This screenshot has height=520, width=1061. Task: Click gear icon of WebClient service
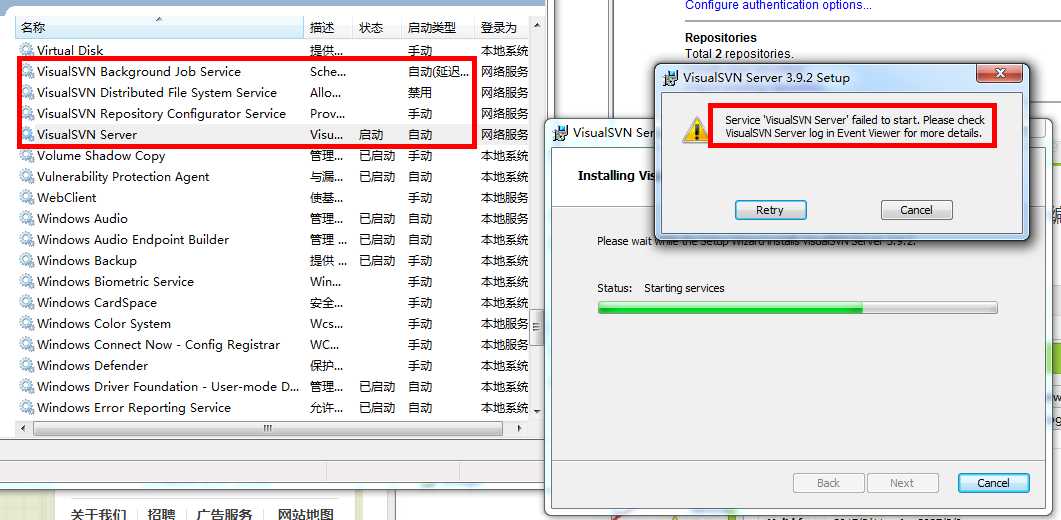point(27,197)
